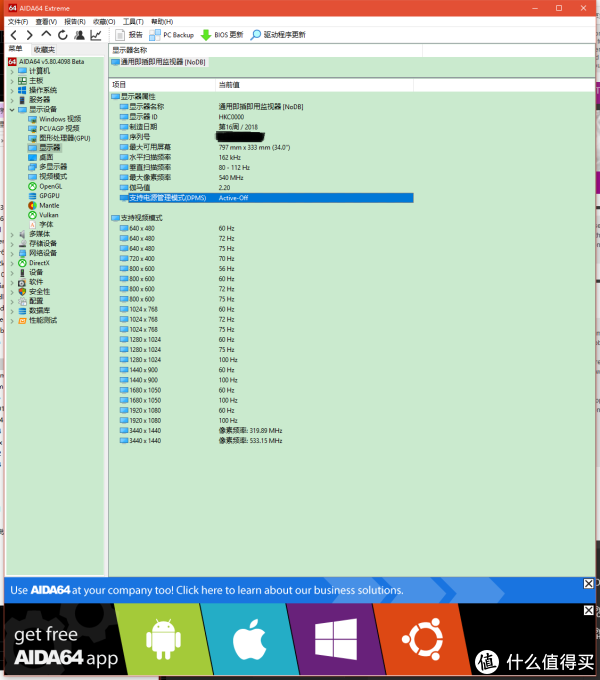This screenshot has width=600, height=680.
Task: Click the Forward navigation arrow
Action: point(29,35)
